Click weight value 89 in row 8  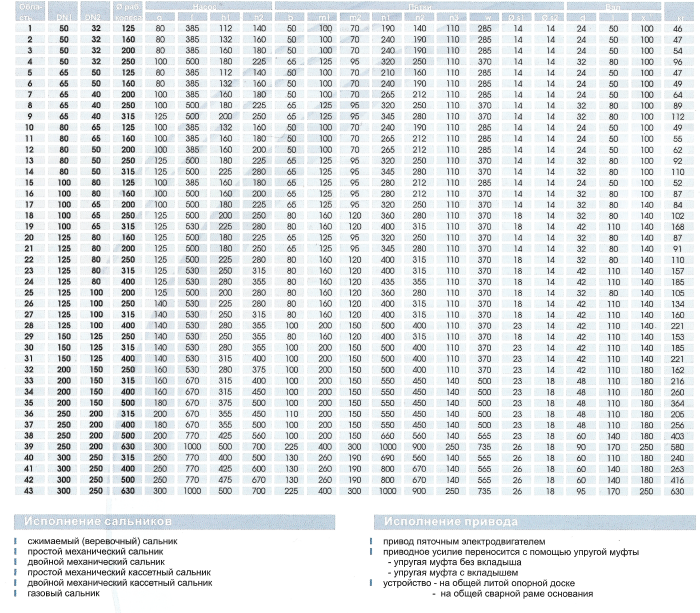pyautogui.click(x=678, y=106)
